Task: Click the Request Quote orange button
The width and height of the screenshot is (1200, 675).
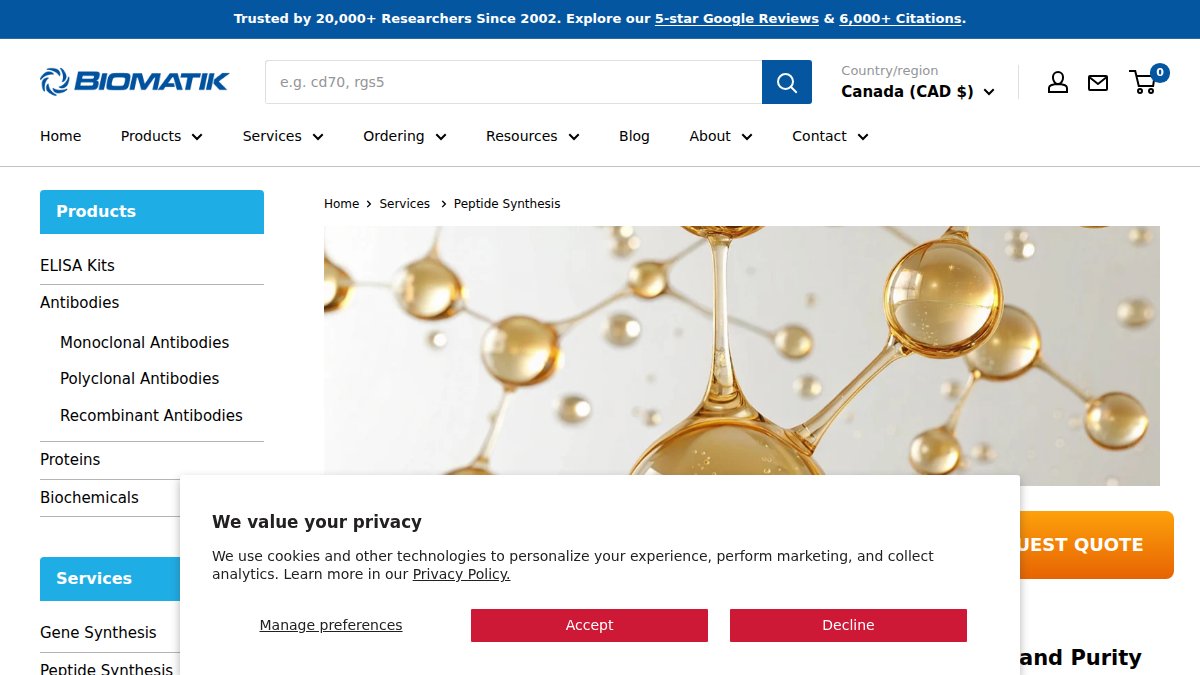Action: click(x=1096, y=545)
